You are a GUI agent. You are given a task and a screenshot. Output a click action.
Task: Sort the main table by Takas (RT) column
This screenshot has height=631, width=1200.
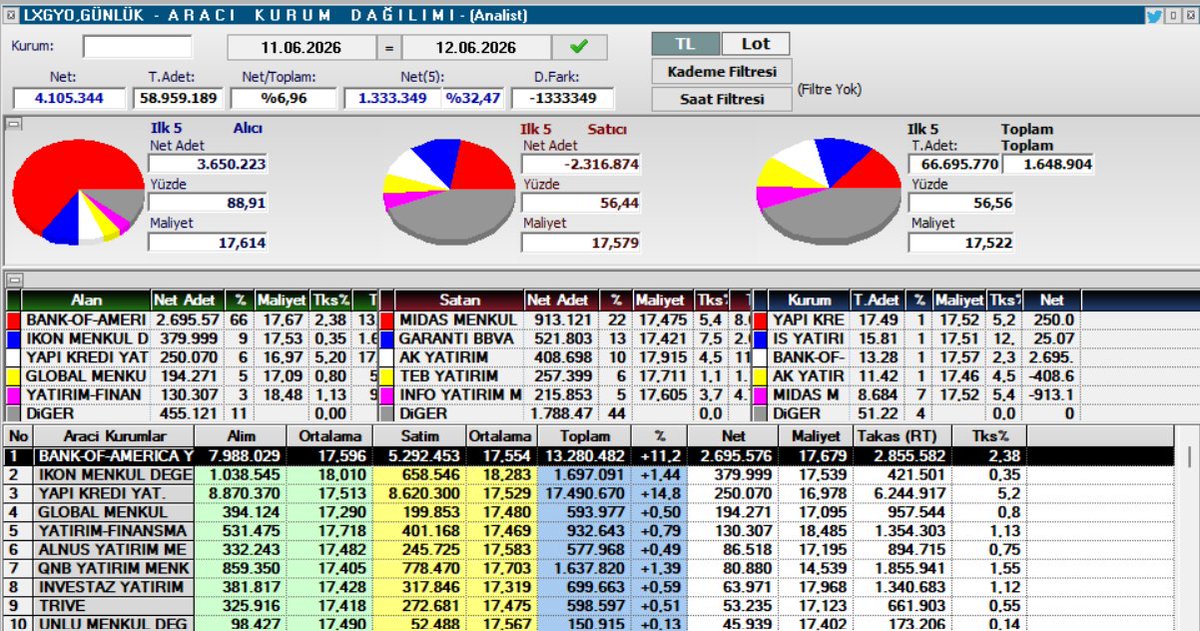901,436
